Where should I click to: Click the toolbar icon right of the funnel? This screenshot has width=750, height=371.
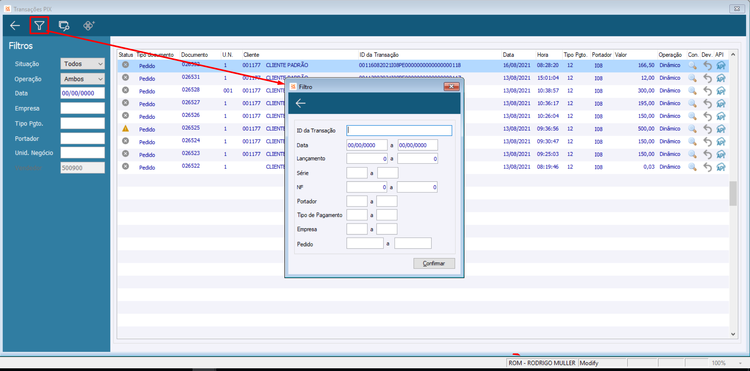pos(64,26)
